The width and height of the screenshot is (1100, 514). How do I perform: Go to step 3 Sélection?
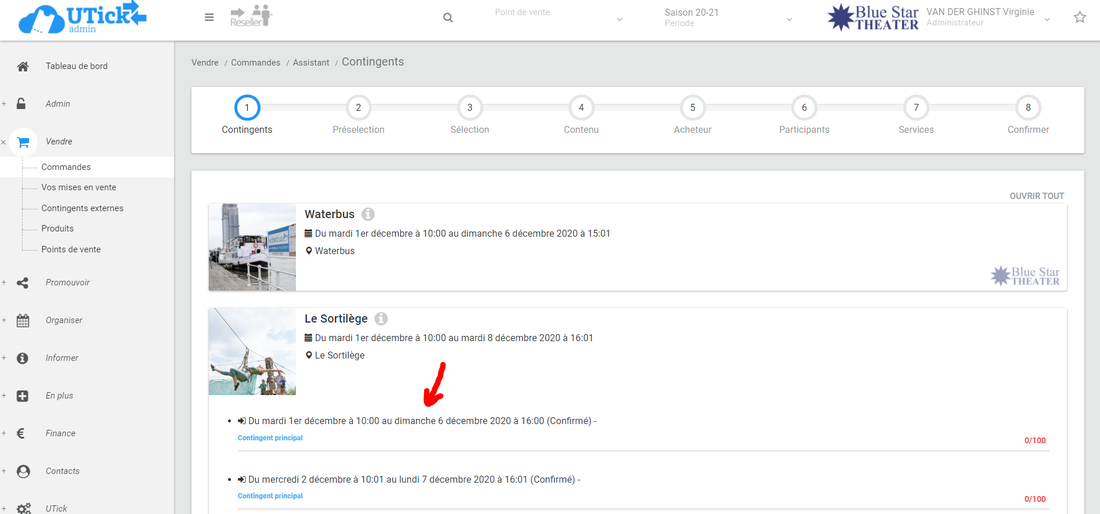pyautogui.click(x=469, y=108)
